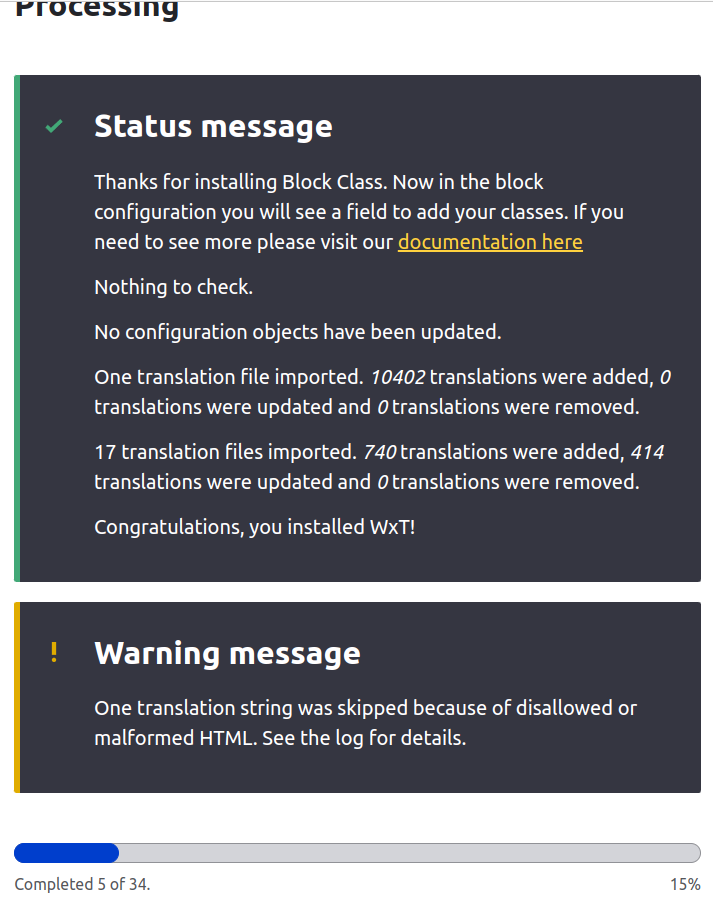Click the blue filled portion of the progress bar

coord(66,853)
